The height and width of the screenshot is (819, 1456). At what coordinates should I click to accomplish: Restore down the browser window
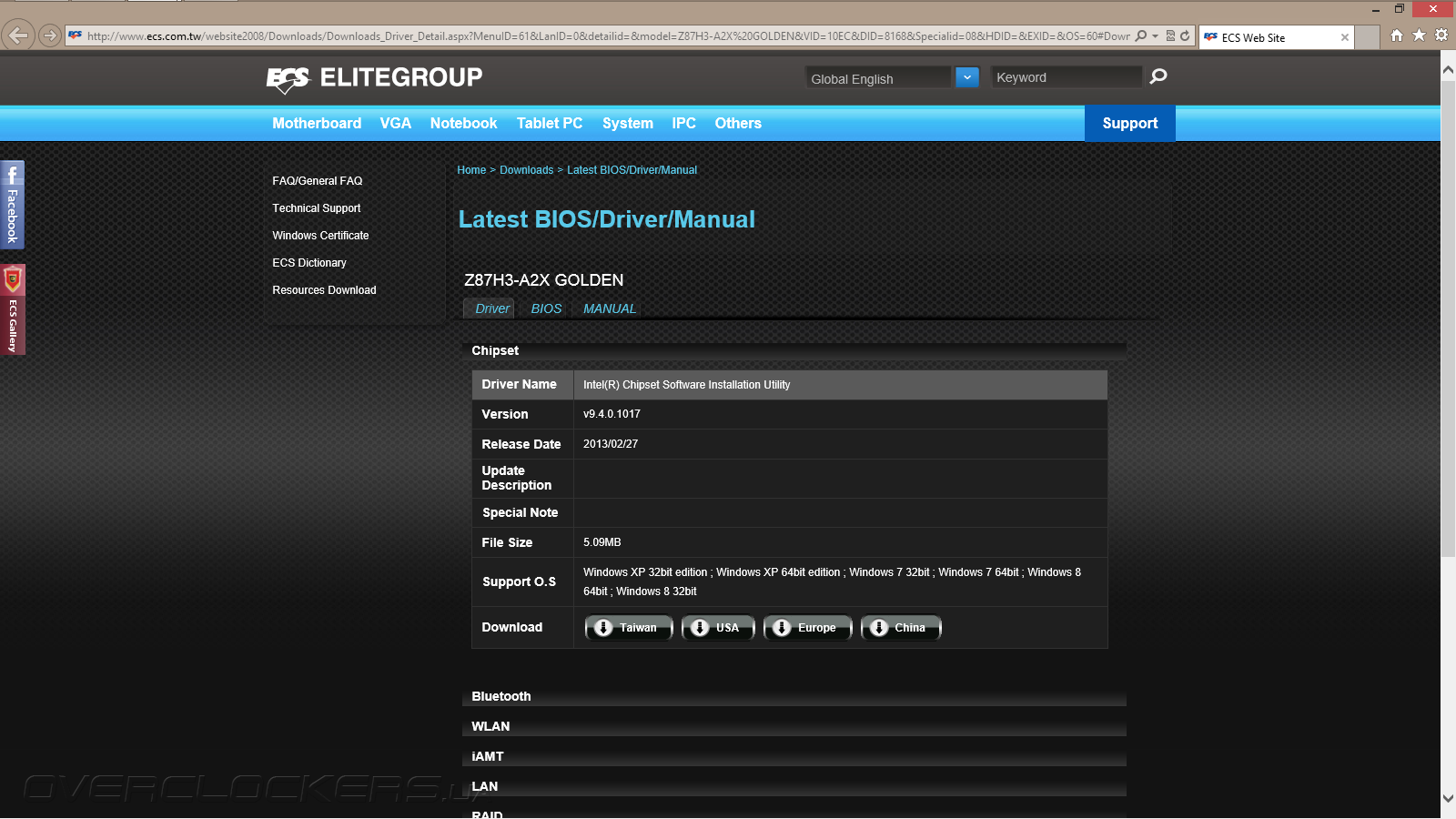pos(1400,9)
